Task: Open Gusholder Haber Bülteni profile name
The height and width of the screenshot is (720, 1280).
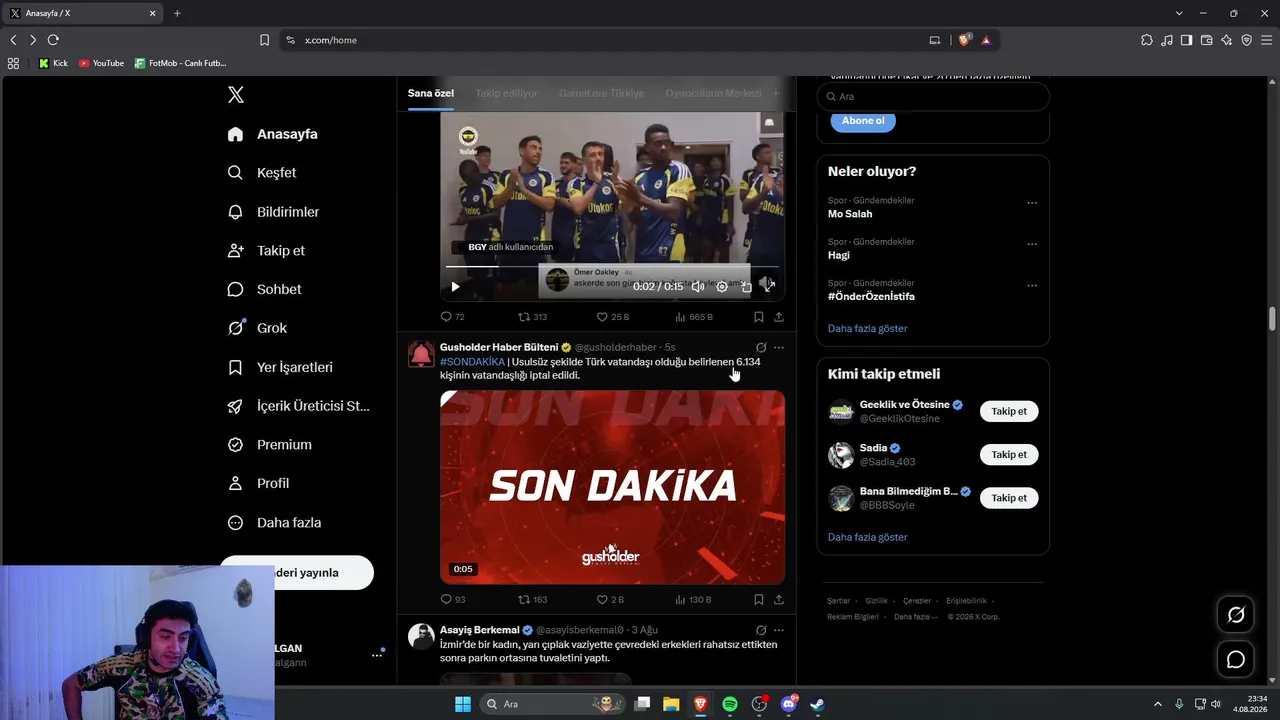Action: click(499, 348)
